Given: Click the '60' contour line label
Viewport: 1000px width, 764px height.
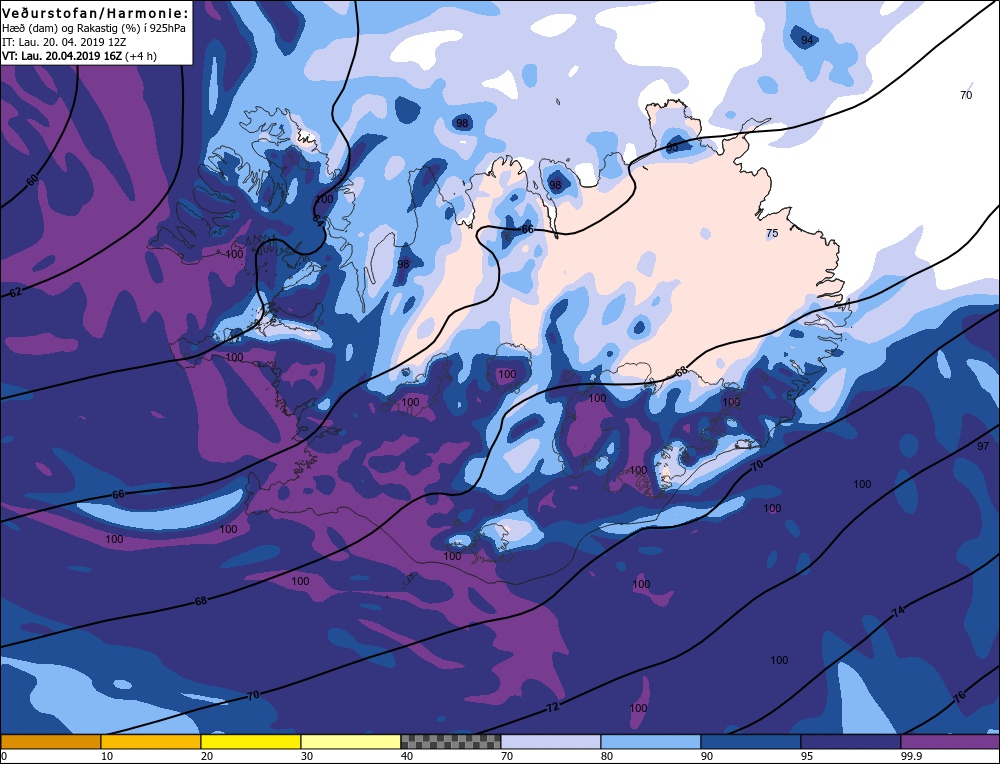Looking at the screenshot, I should point(33,180).
